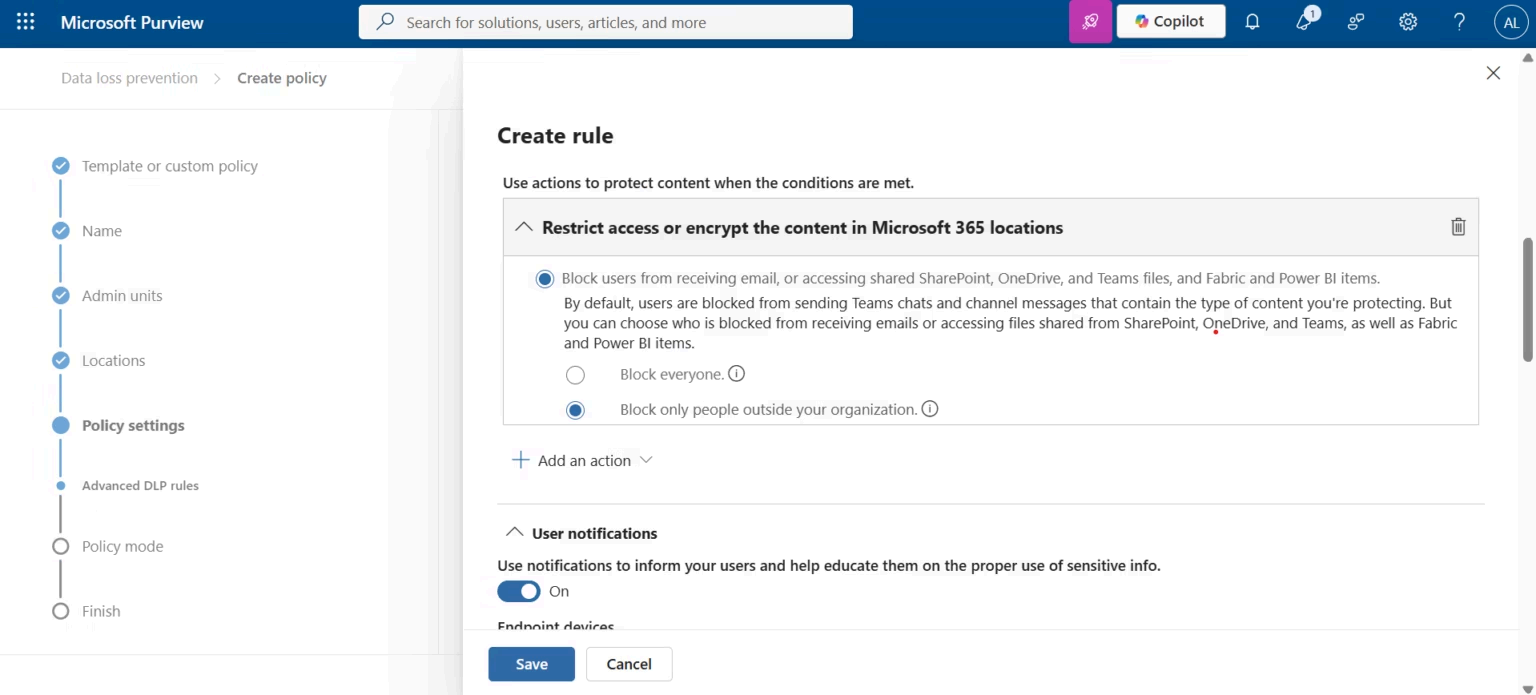Screen dimensions: 1536x695
Task: Click the magnifier icon in the search bar
Action: tap(385, 22)
